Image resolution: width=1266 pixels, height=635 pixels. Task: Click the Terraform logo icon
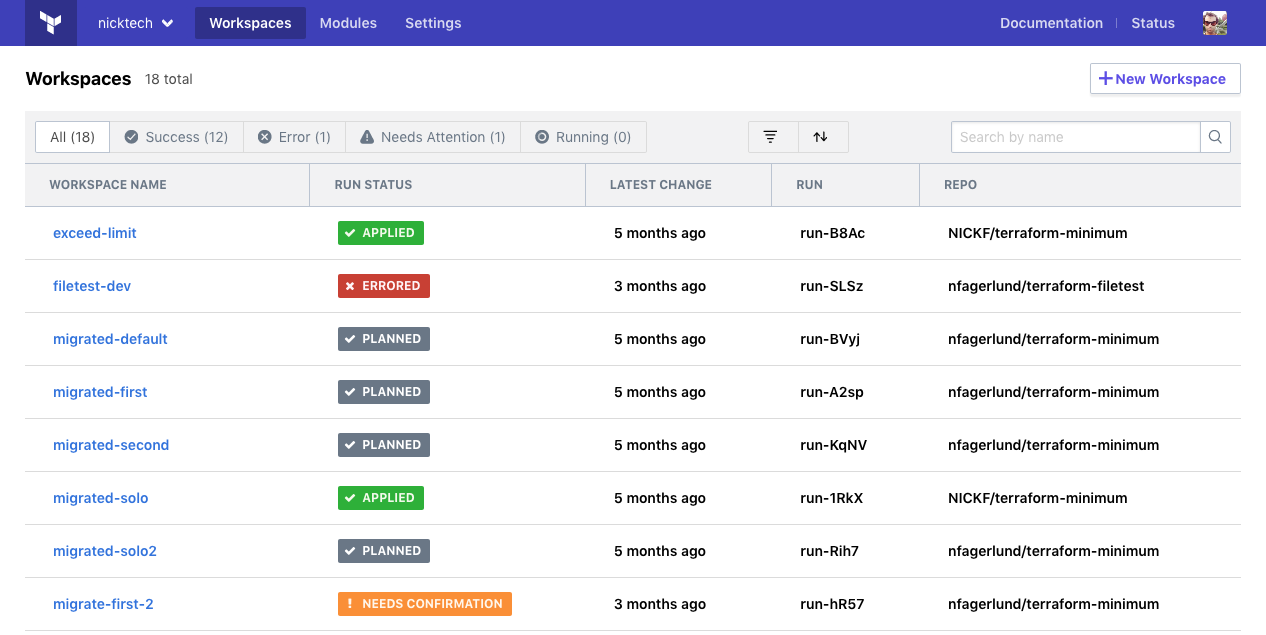pyautogui.click(x=52, y=23)
